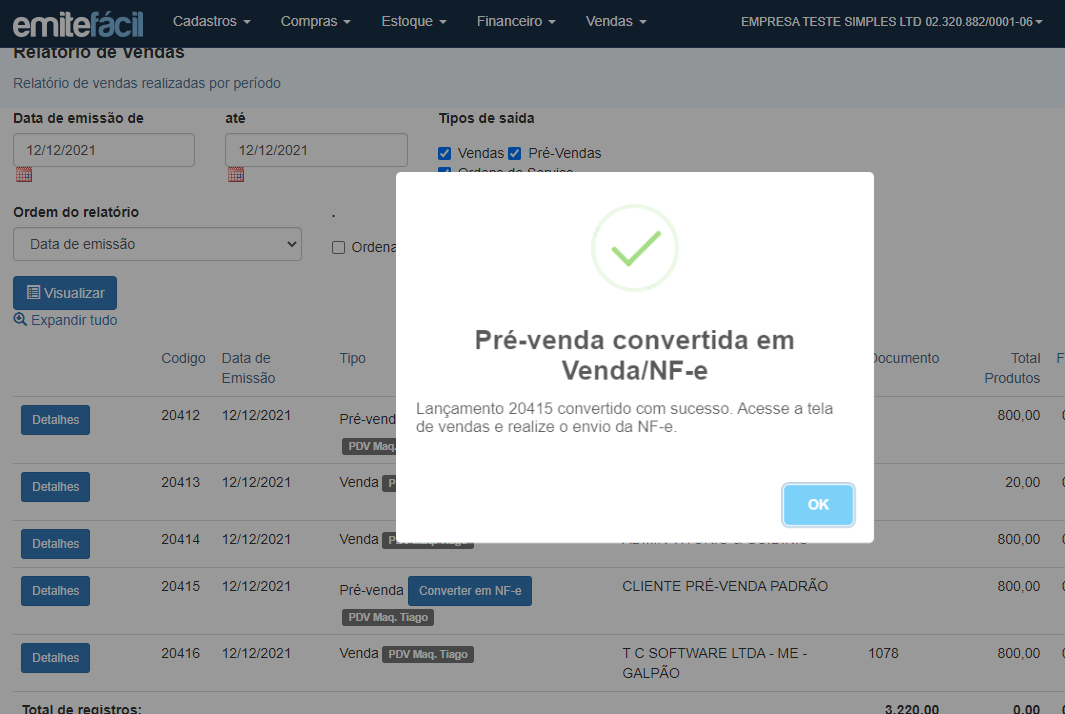
Task: Toggle the Vendas checkbox
Action: click(x=444, y=154)
